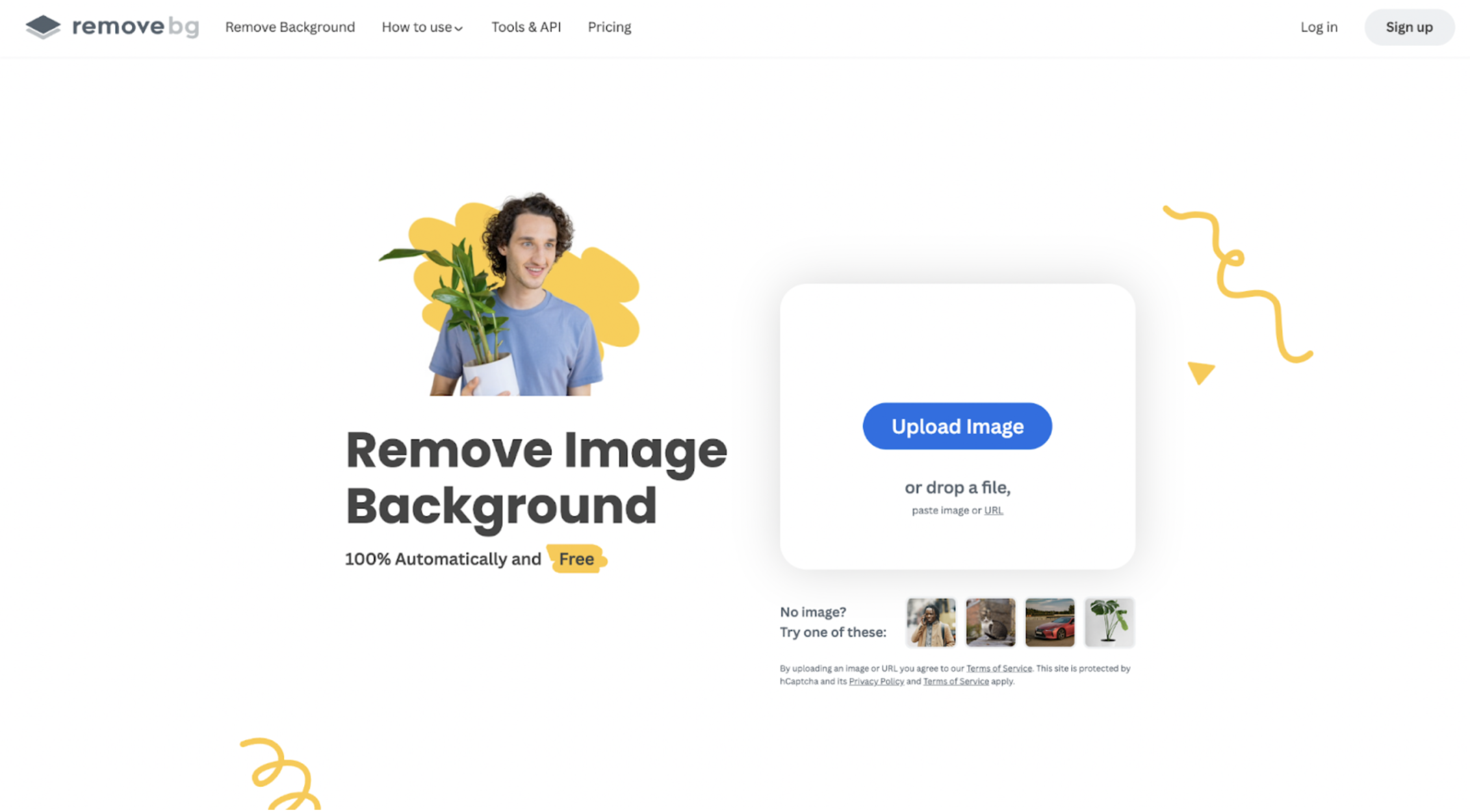Screen dimensions: 1470x812
Task: Click the Upload Image blue button
Action: [957, 426]
